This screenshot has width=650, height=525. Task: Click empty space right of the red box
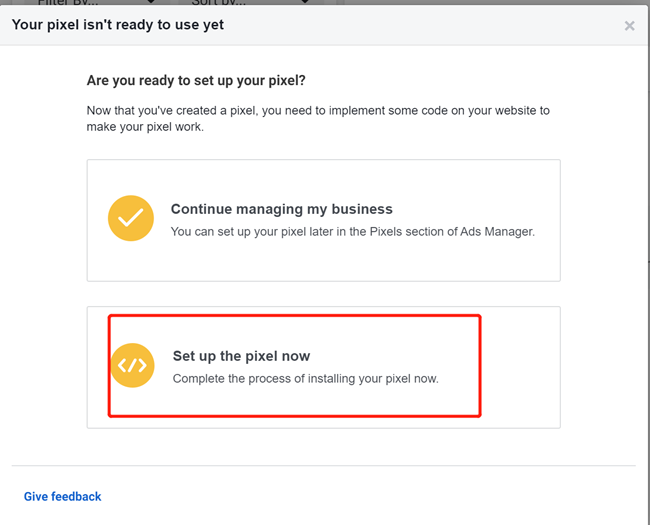coord(520,367)
